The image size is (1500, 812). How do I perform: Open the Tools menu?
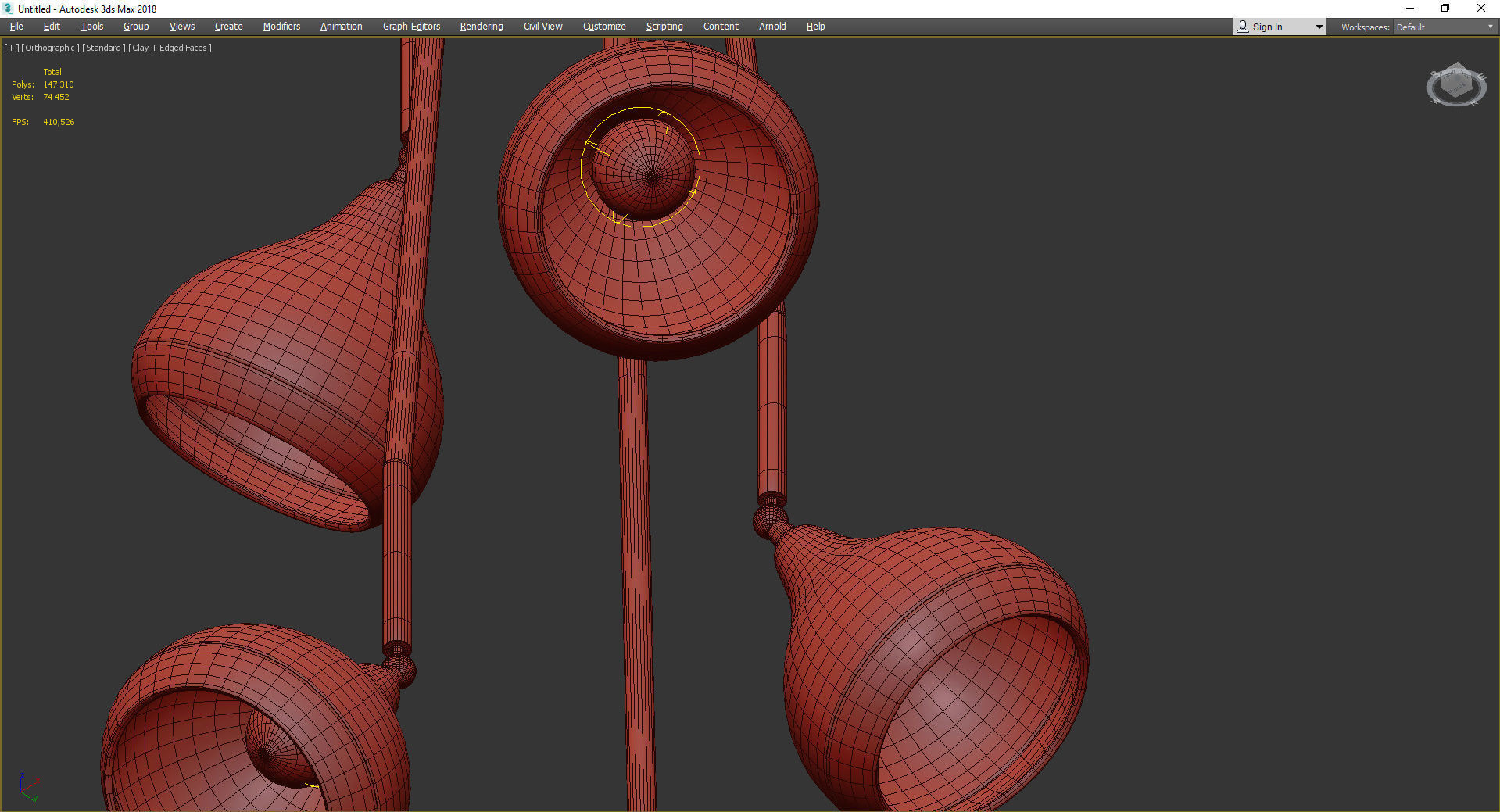click(x=91, y=27)
